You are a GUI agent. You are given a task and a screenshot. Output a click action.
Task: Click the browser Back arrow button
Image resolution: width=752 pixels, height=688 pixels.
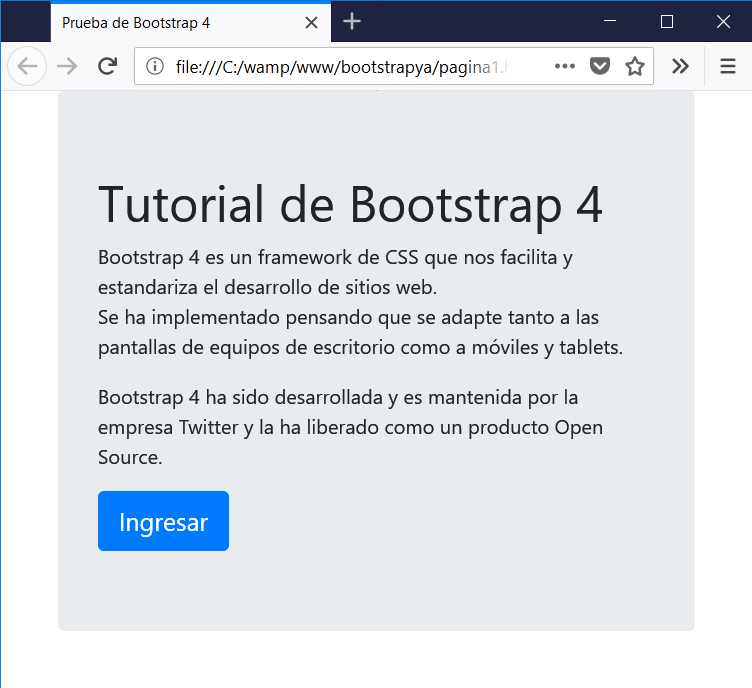tap(27, 66)
